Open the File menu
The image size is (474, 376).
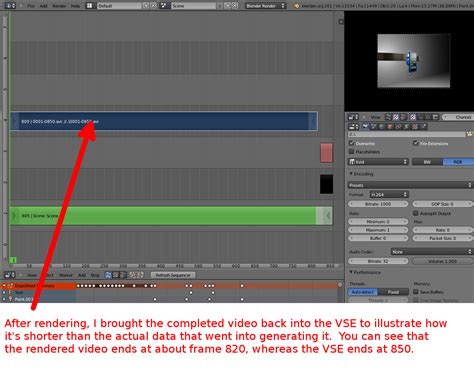pos(31,6)
